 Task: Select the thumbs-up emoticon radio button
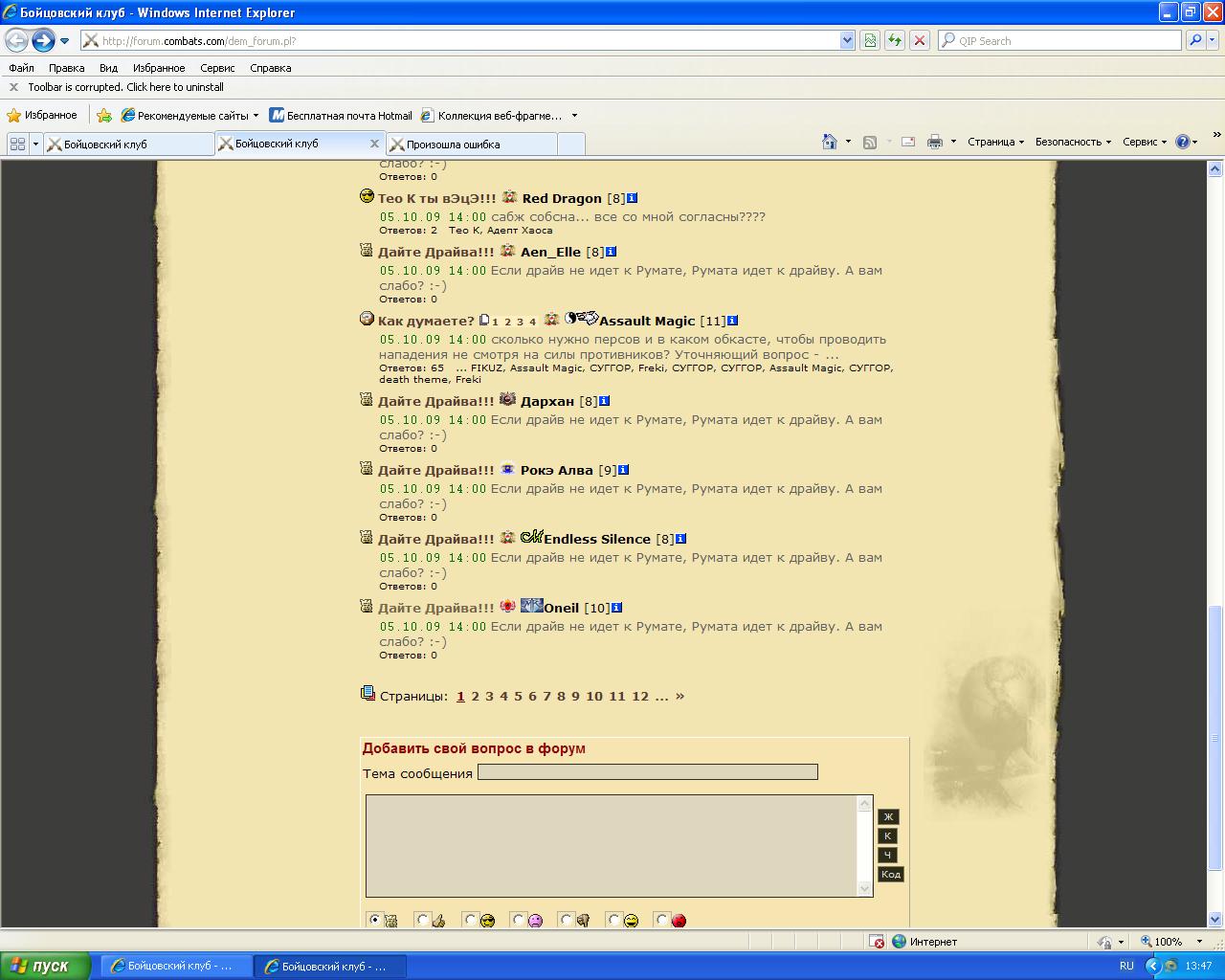tap(422, 920)
